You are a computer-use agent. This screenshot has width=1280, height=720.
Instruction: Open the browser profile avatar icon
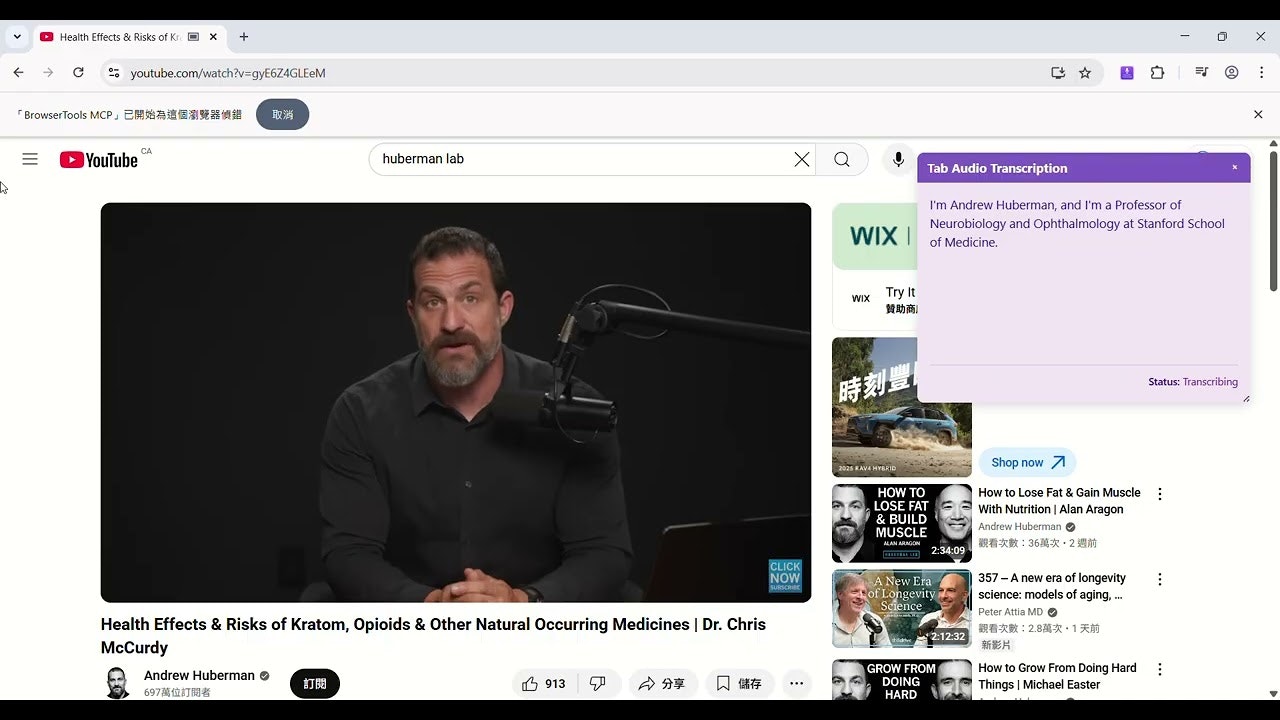[x=1232, y=72]
